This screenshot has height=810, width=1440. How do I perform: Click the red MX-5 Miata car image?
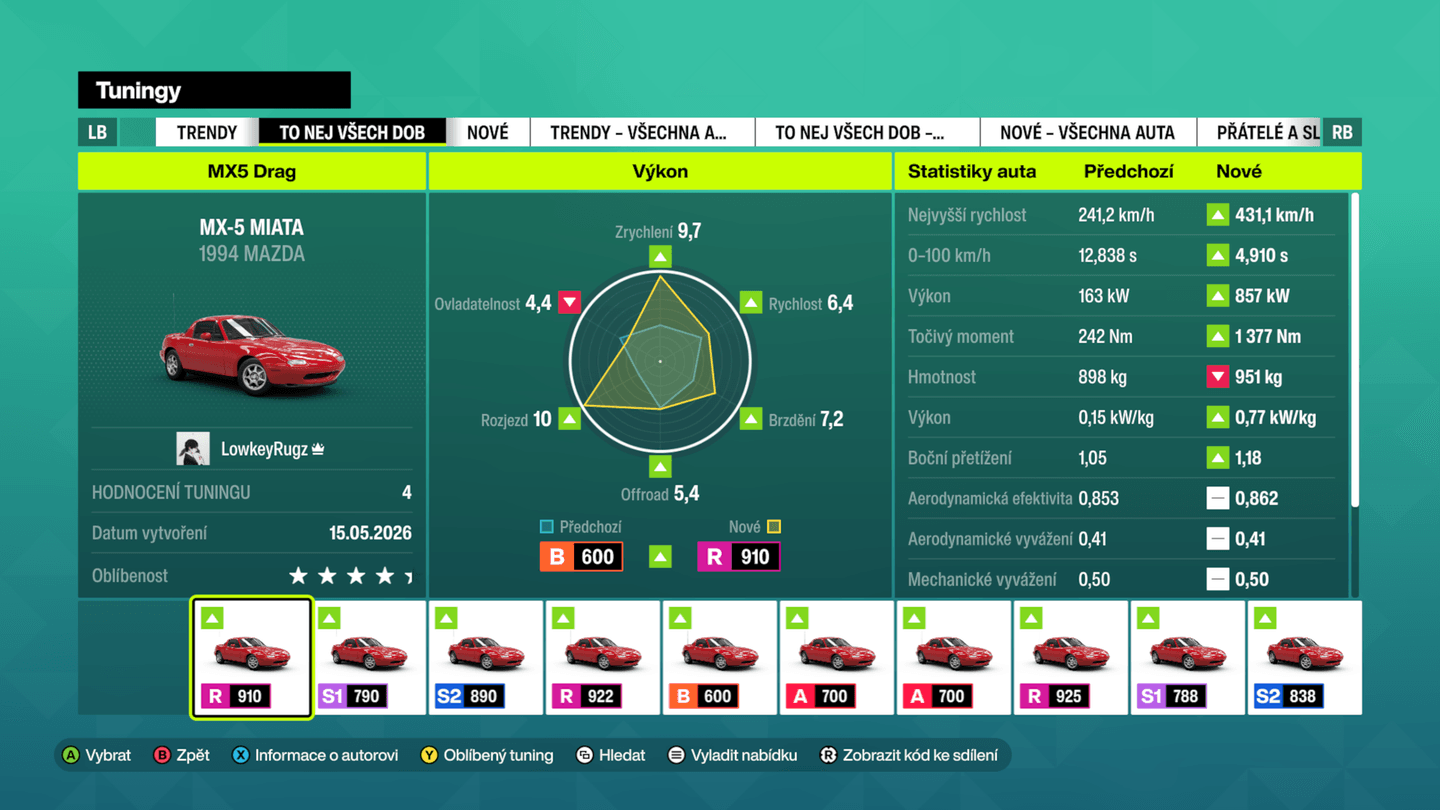pos(252,354)
